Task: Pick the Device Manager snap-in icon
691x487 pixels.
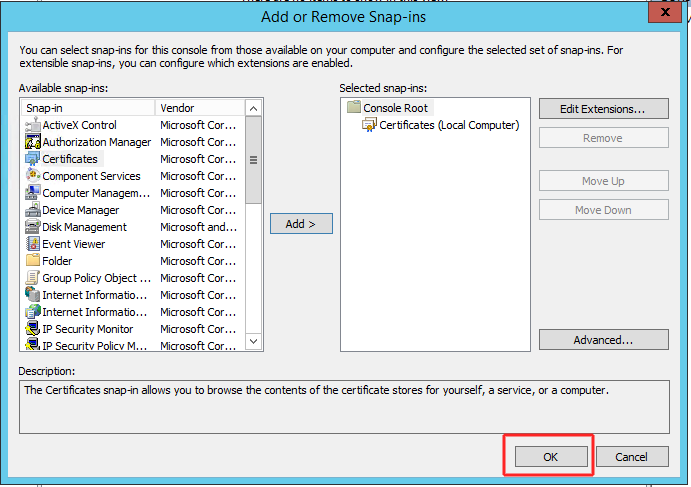Action: [32, 210]
